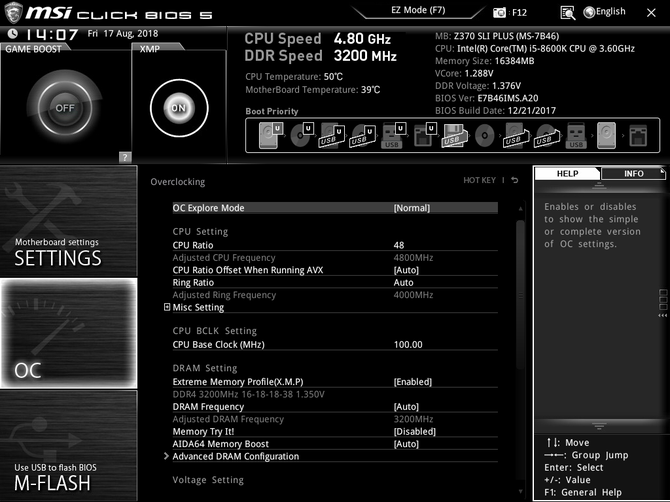This screenshot has width=670, height=502.
Task: Select the legacy hard disk boot icon
Action: pyautogui.click(x=606, y=135)
